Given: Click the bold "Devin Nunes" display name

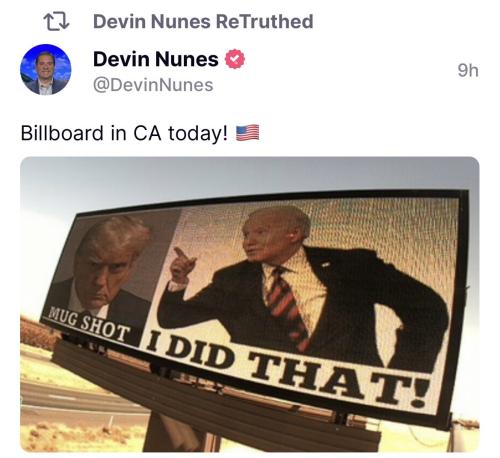Looking at the screenshot, I should tap(156, 59).
